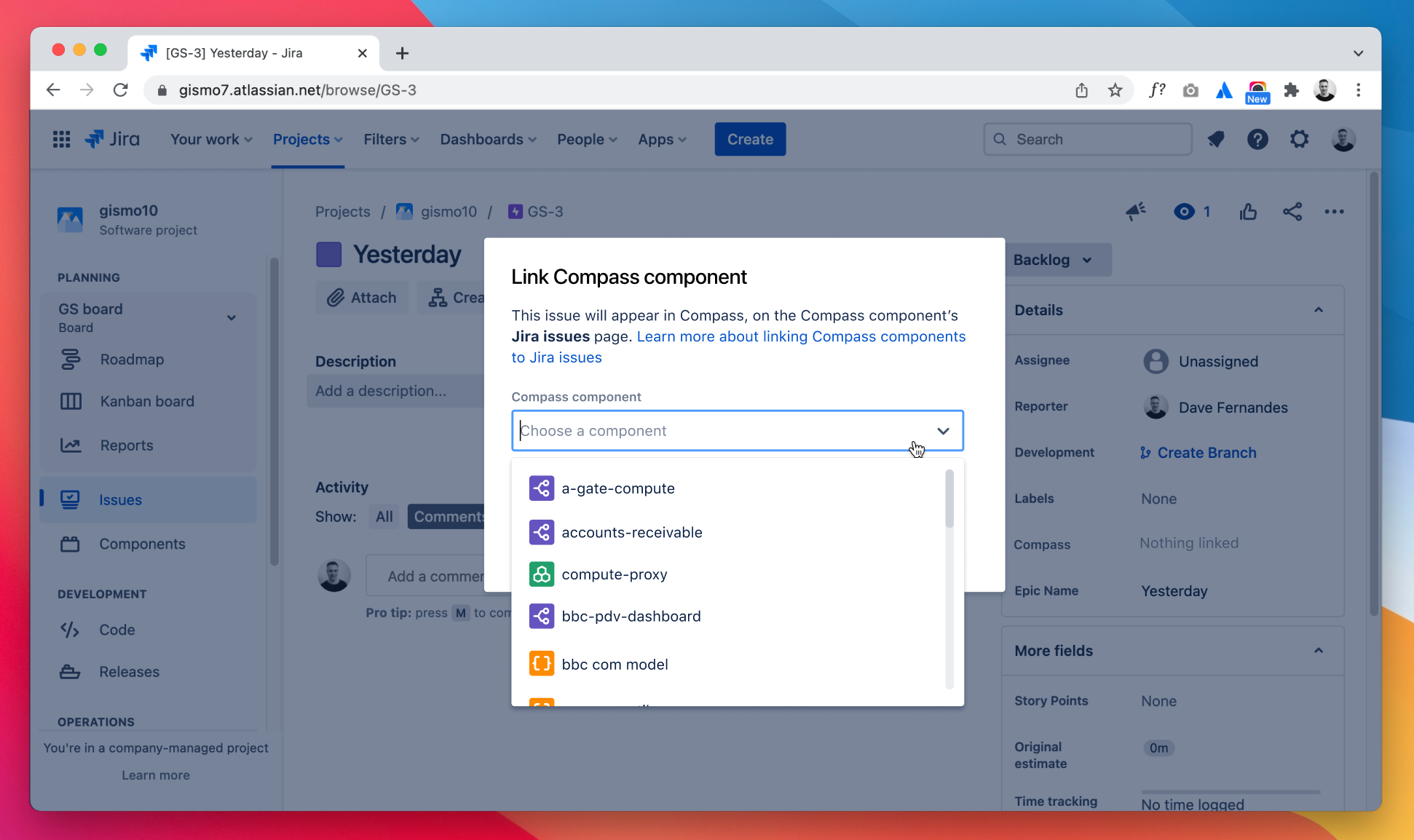The width and height of the screenshot is (1414, 840).
Task: Vote for this issue thumbs-up icon
Action: [x=1249, y=212]
